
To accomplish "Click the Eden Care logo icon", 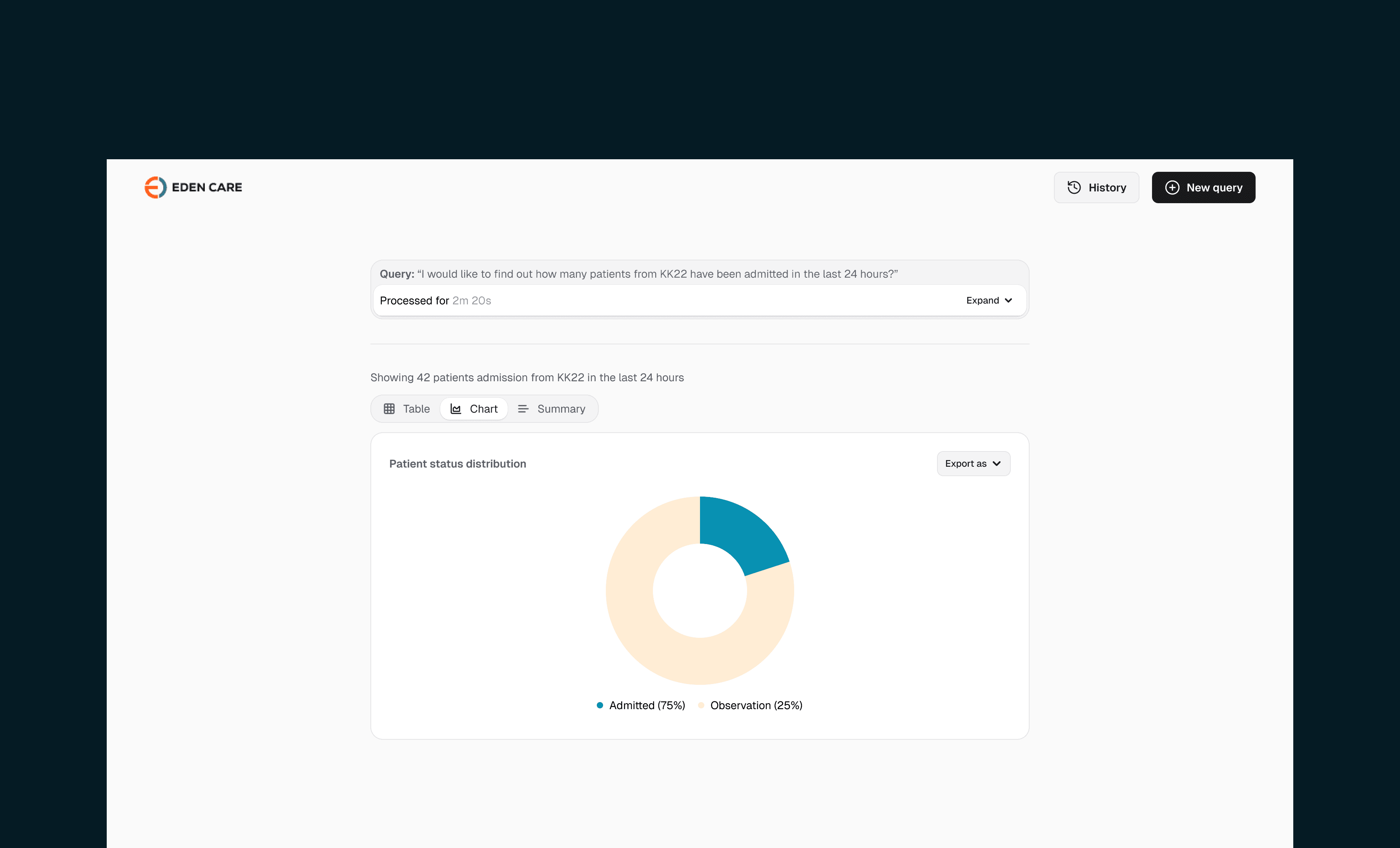I will pyautogui.click(x=155, y=187).
